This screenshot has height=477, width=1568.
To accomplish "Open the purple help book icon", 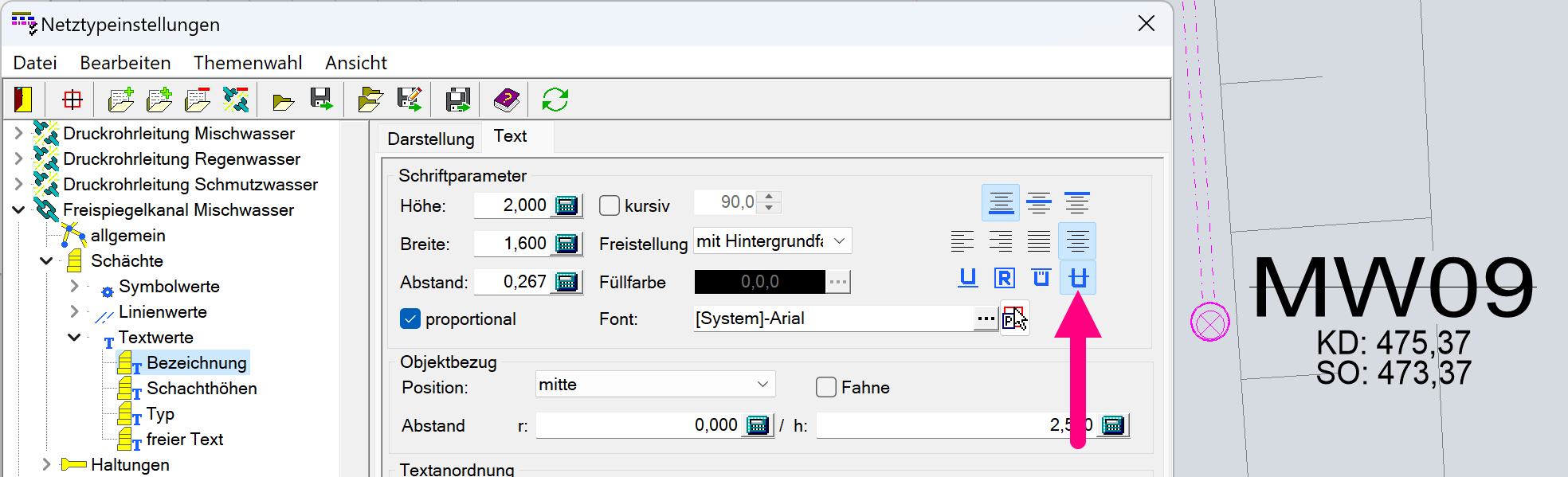I will pyautogui.click(x=506, y=100).
